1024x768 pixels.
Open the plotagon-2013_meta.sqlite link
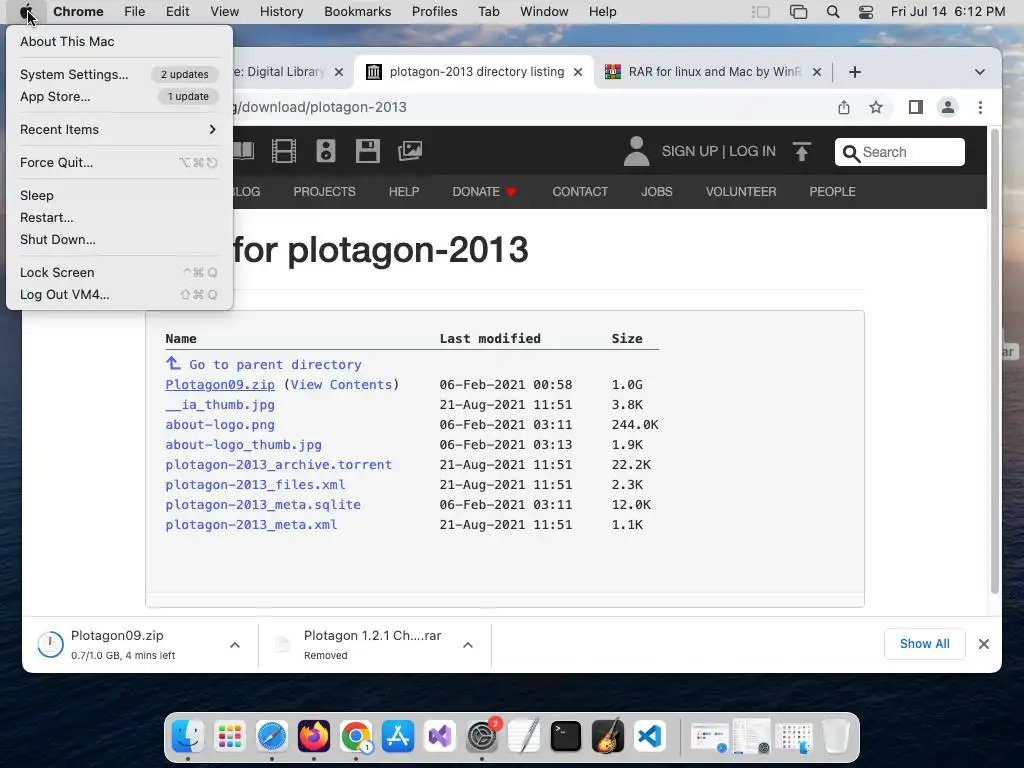263,505
